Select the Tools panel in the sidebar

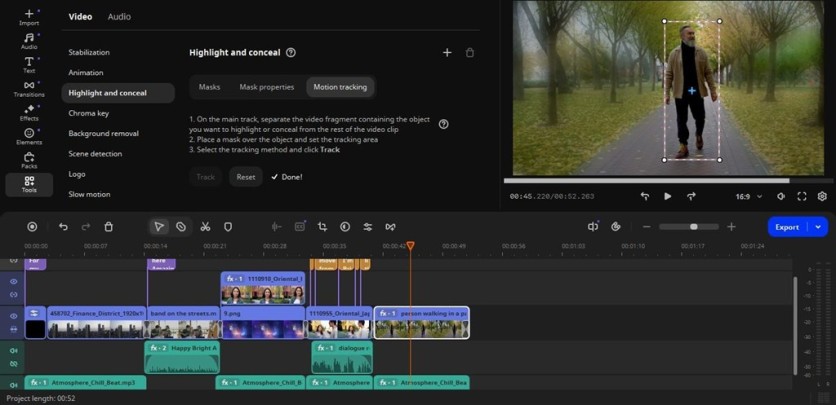click(x=29, y=185)
